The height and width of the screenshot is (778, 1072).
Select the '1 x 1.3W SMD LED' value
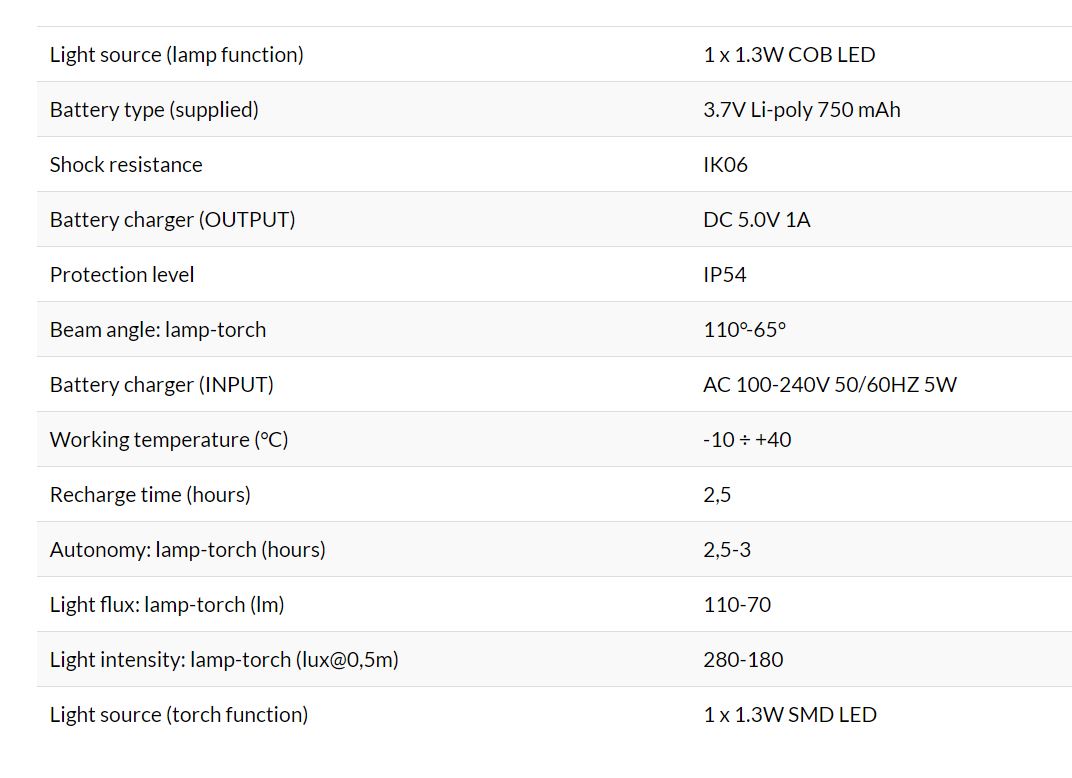tap(790, 715)
